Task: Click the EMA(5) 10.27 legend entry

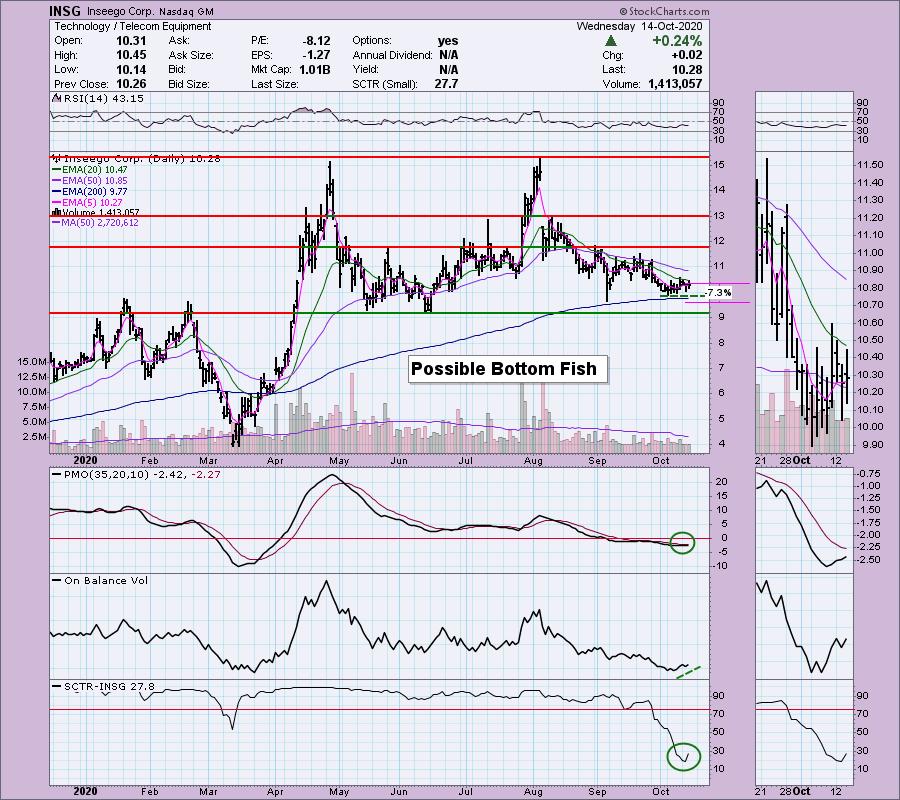Action: (x=93, y=202)
